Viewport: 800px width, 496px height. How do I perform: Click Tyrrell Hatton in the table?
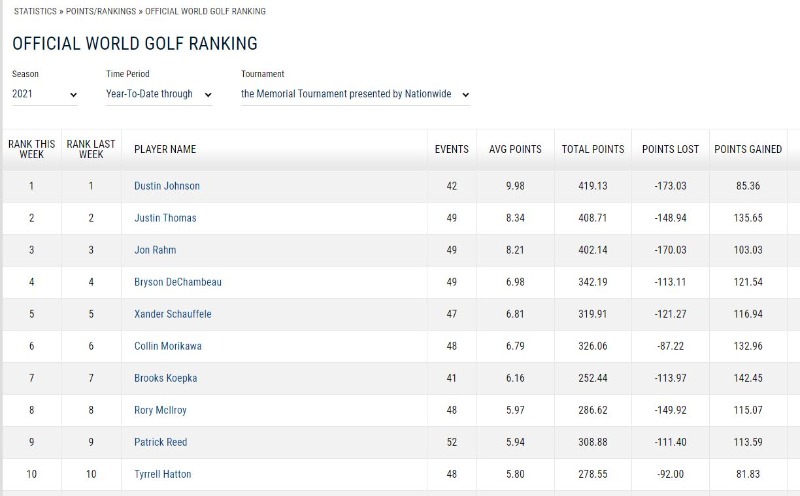(x=163, y=475)
